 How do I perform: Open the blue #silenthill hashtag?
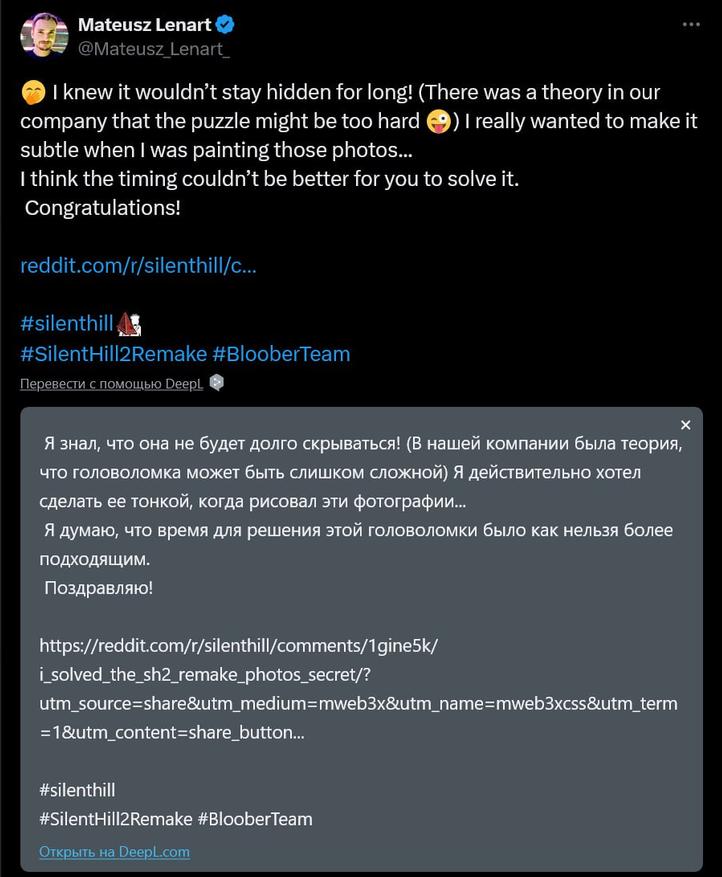[x=67, y=323]
